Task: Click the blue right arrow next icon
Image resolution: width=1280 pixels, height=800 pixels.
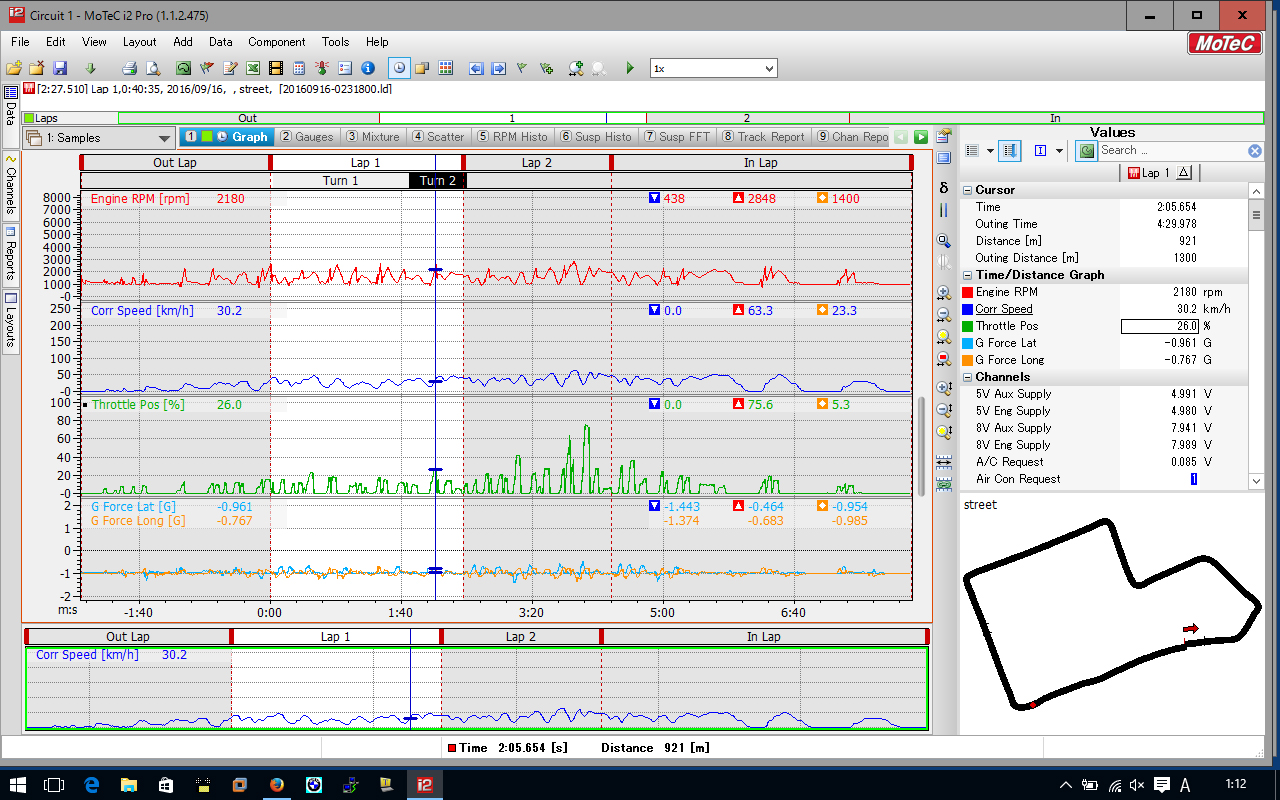Action: [x=498, y=68]
